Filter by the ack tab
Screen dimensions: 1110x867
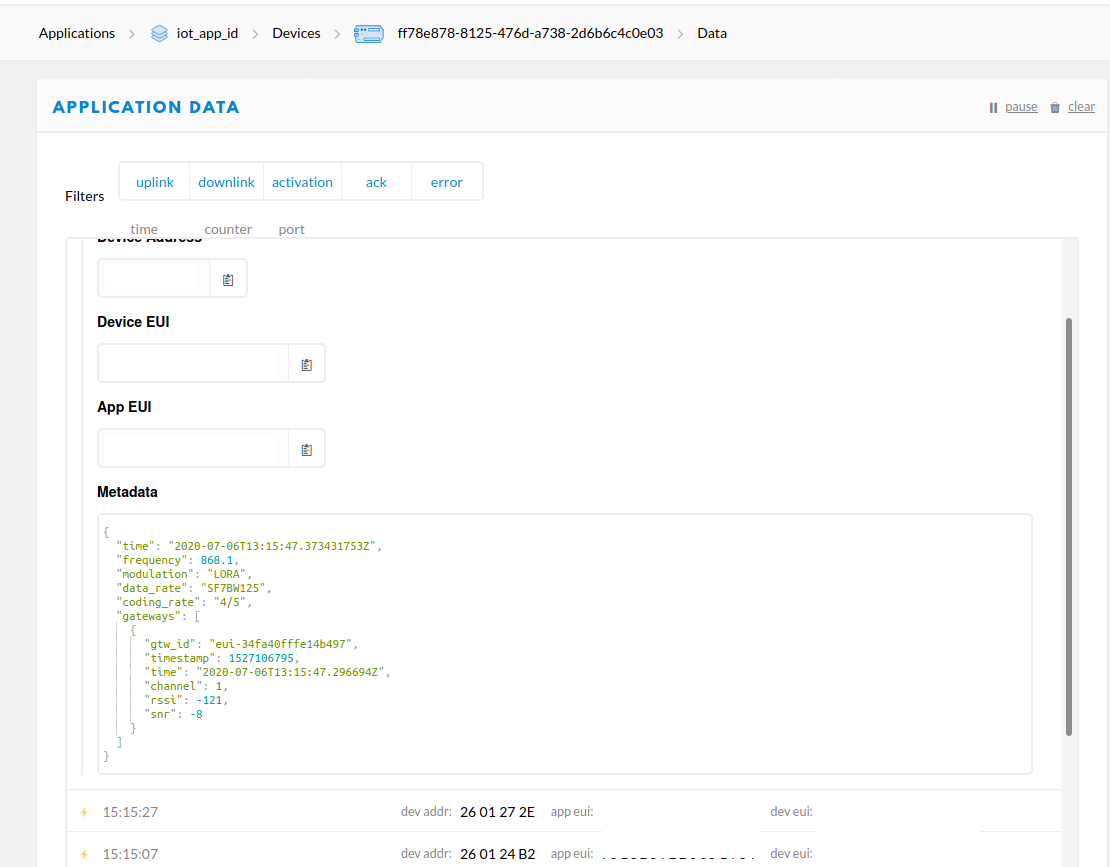pyautogui.click(x=376, y=182)
